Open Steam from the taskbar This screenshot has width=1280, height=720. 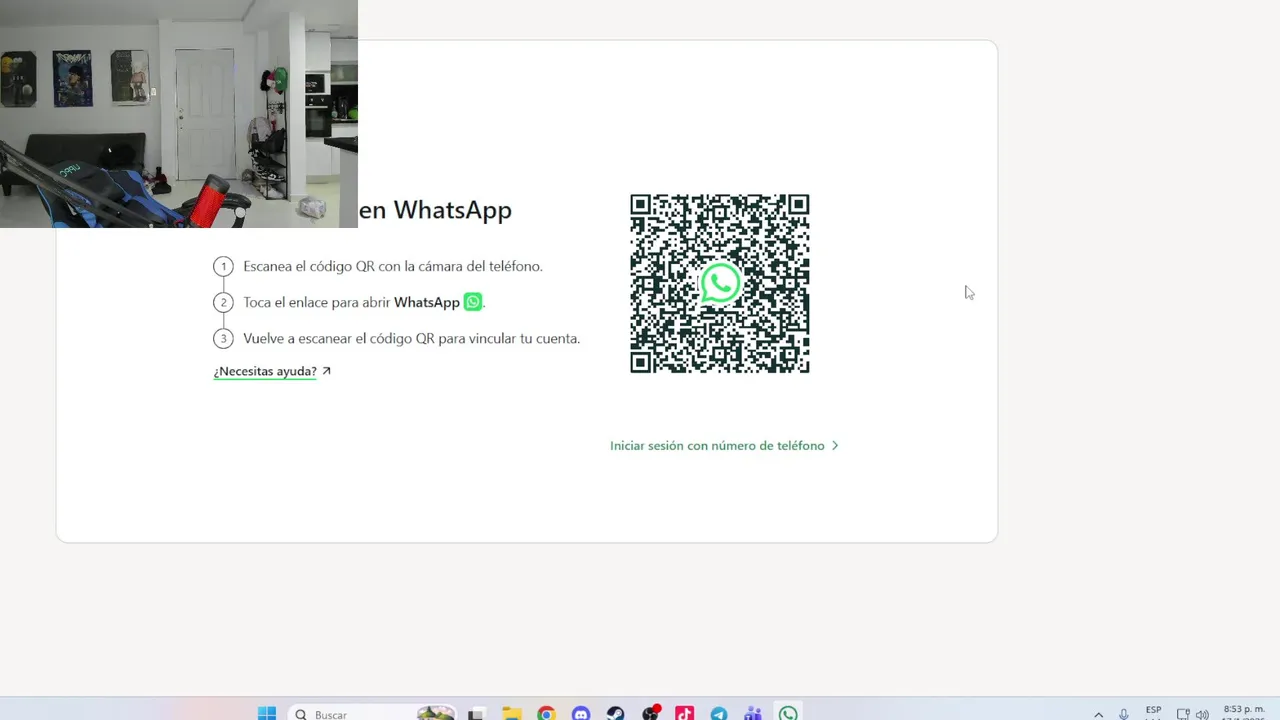pyautogui.click(x=615, y=714)
